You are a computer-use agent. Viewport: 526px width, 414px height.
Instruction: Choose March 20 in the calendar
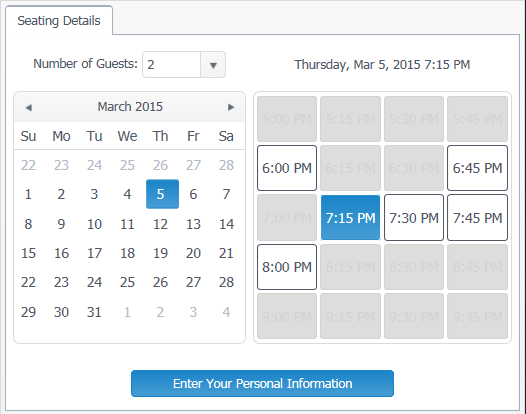(193, 253)
